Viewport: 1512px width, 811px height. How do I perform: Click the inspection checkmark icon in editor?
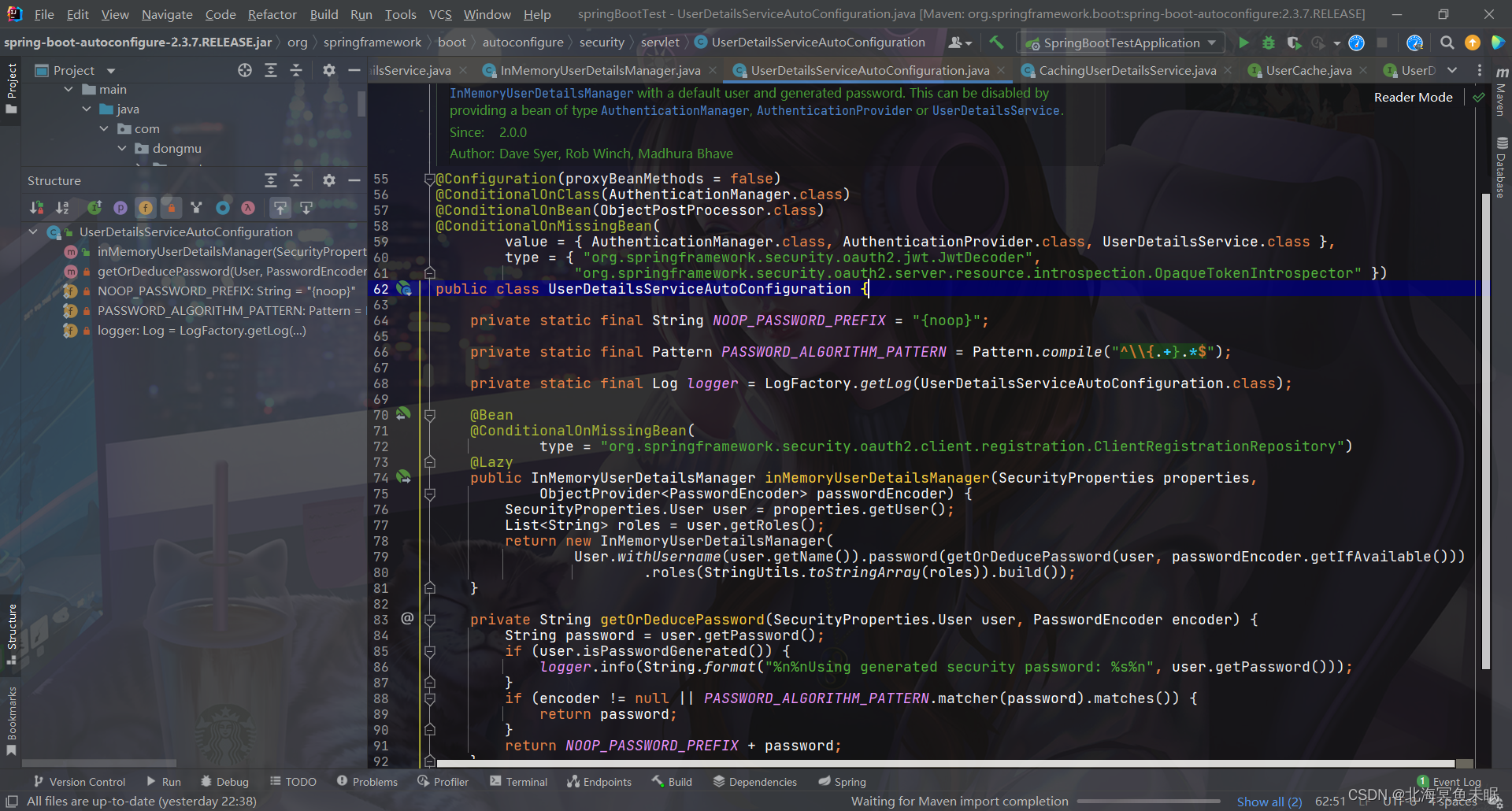tap(1478, 97)
